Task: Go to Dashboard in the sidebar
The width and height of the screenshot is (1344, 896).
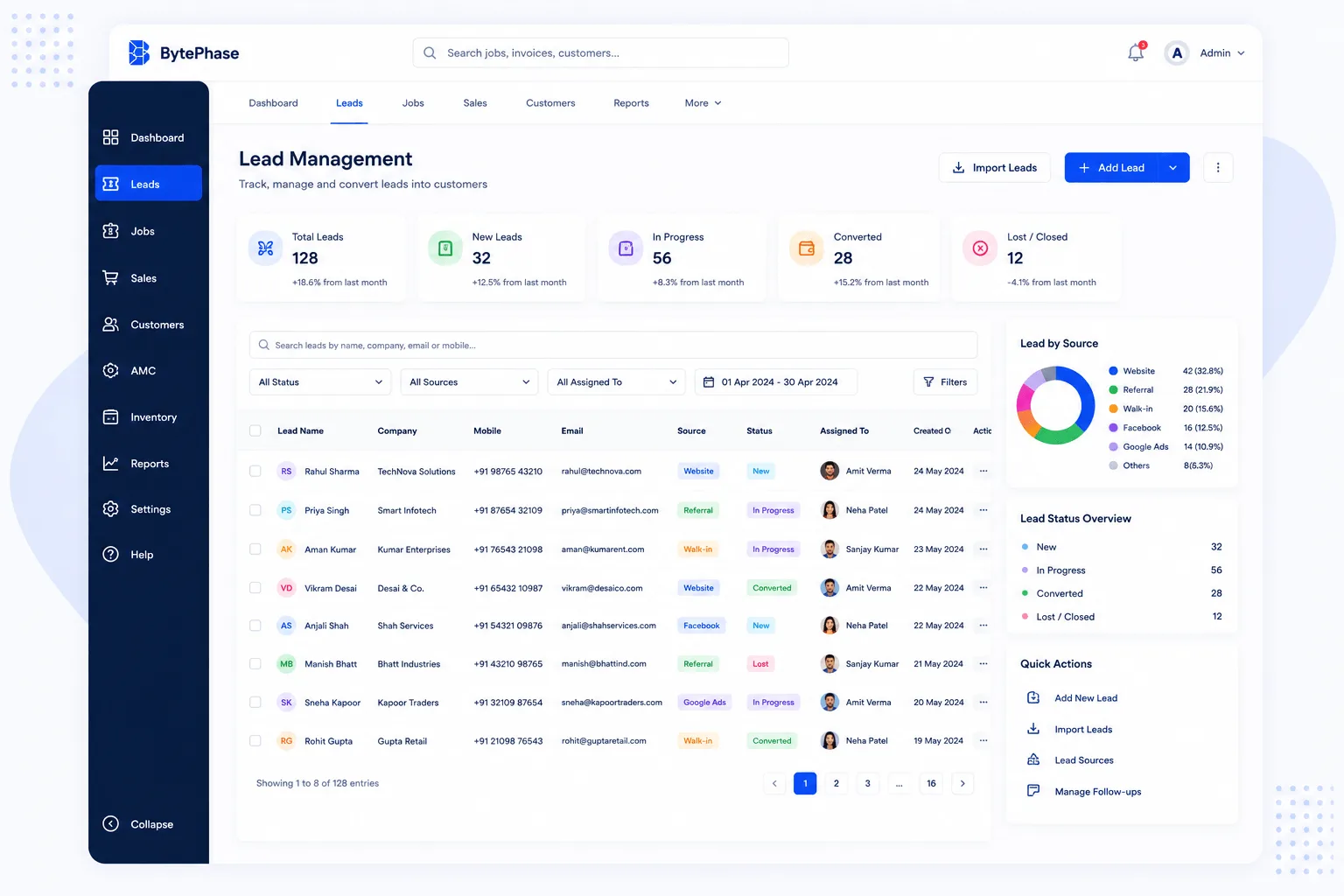Action: pos(149,137)
